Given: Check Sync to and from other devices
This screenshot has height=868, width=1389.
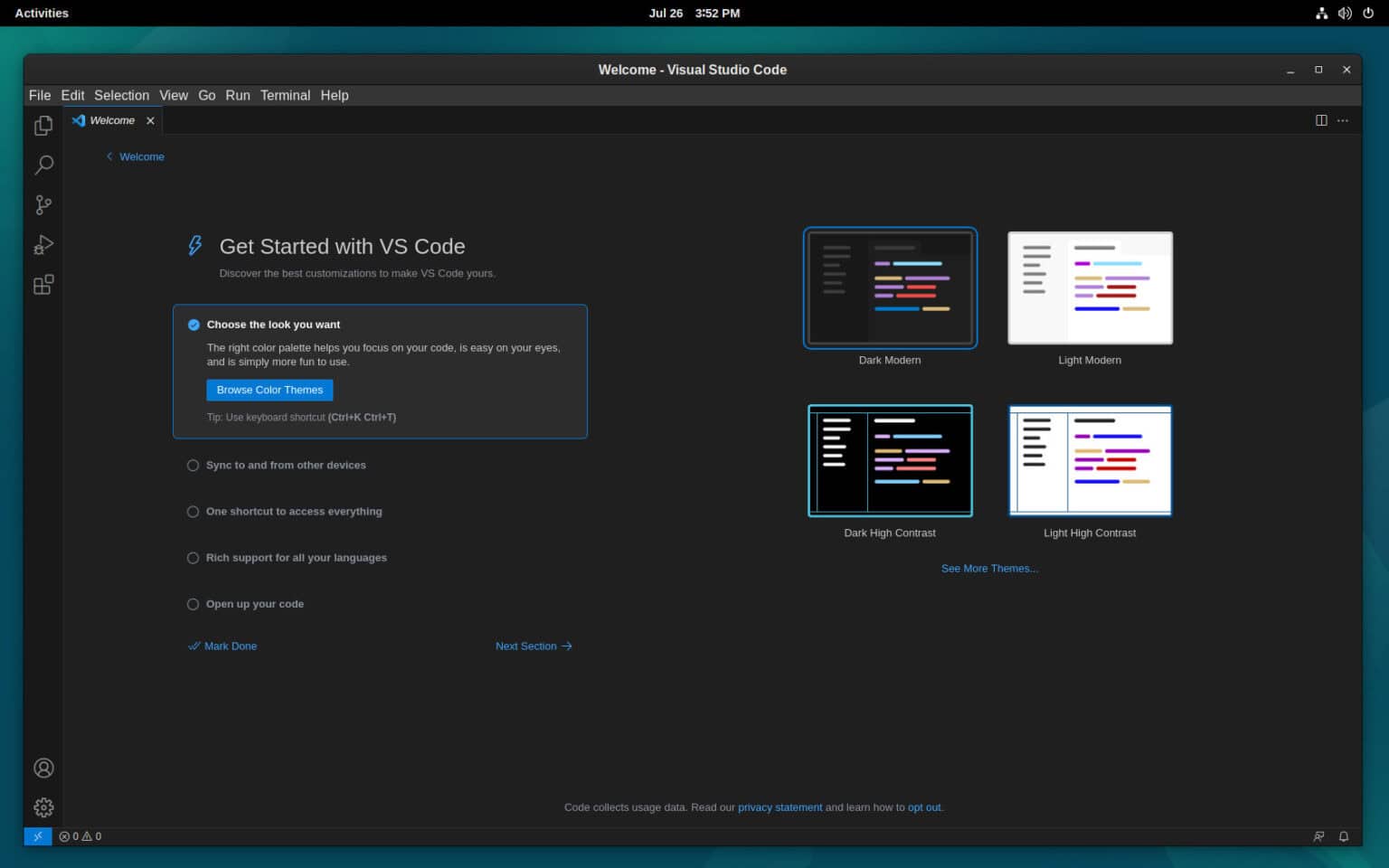Looking at the screenshot, I should (193, 465).
